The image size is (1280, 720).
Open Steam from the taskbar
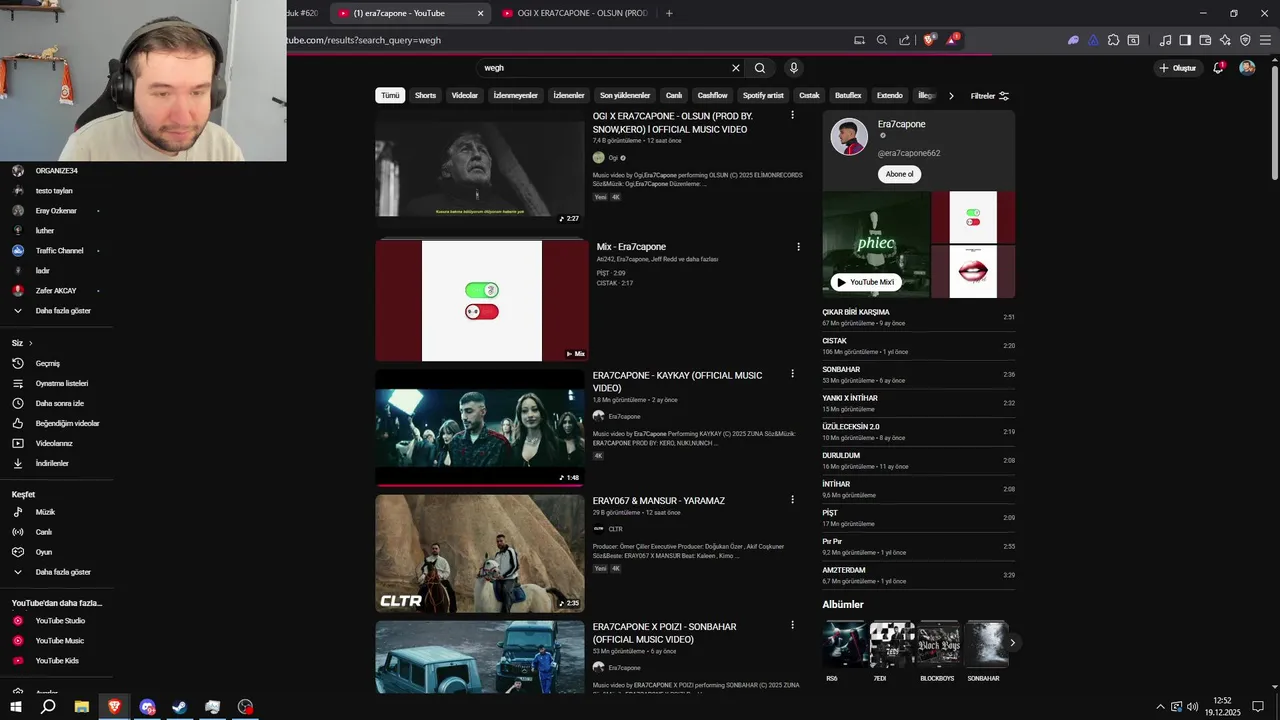point(180,707)
